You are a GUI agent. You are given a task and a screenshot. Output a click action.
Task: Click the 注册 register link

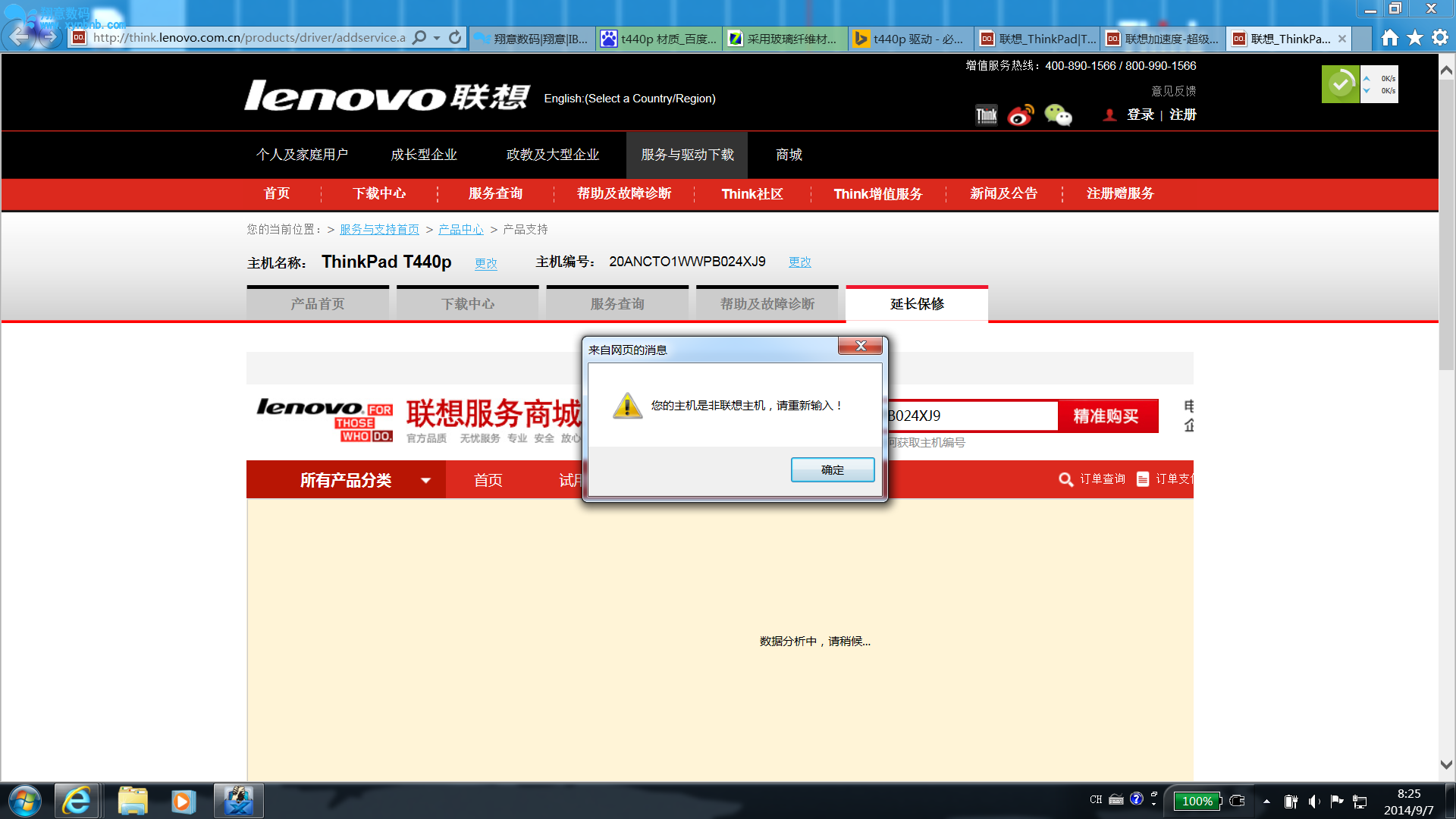[1182, 115]
